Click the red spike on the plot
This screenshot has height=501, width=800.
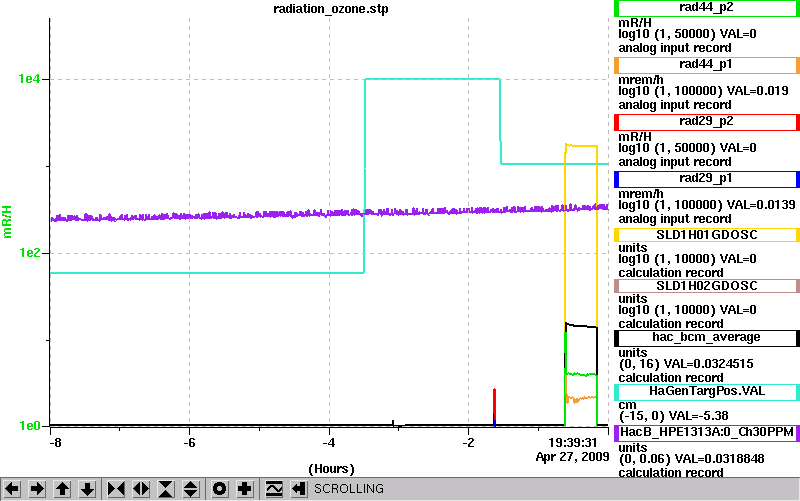coord(494,404)
